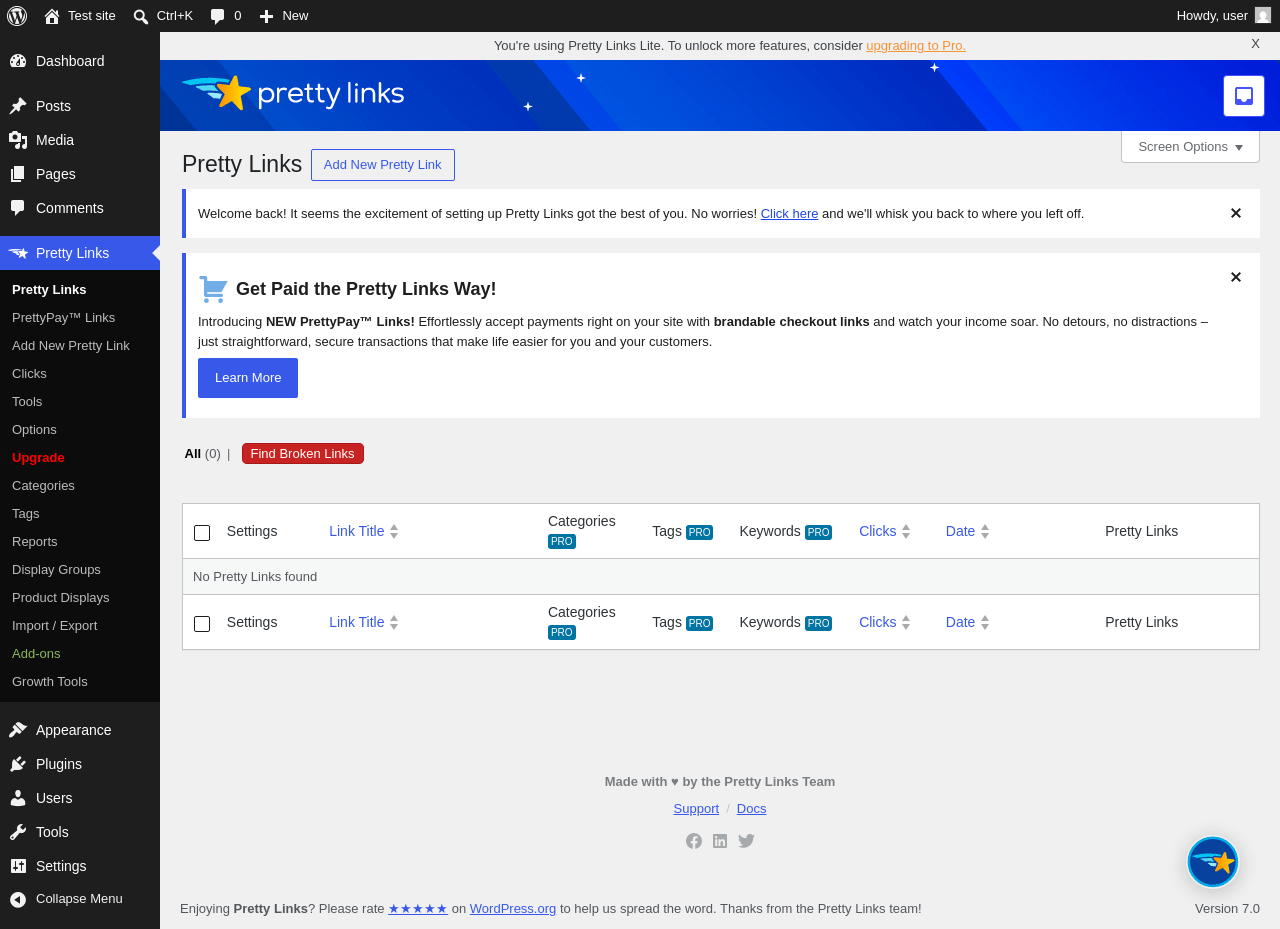
Task: Open the user avatar in admin bar
Action: pos(1263,15)
